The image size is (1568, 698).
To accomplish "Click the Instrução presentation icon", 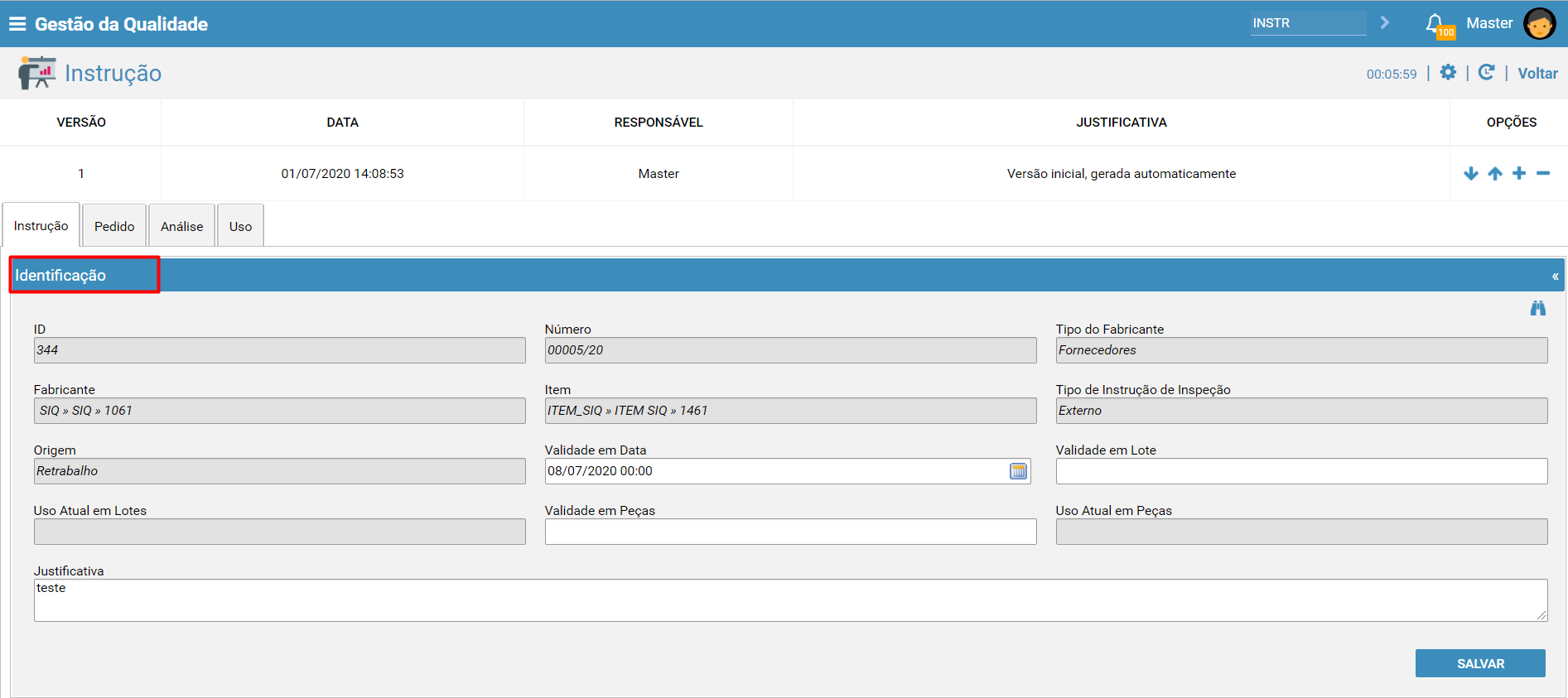I will tap(36, 73).
